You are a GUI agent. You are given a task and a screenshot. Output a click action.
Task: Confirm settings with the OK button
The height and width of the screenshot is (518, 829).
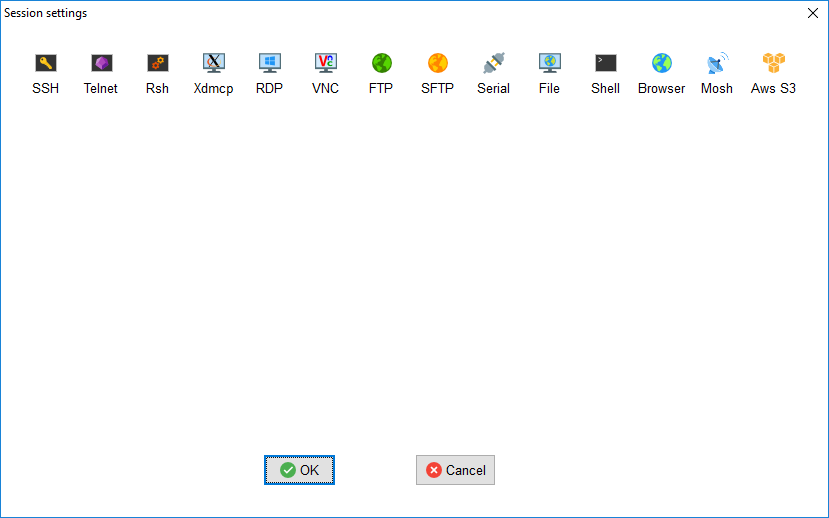[299, 470]
